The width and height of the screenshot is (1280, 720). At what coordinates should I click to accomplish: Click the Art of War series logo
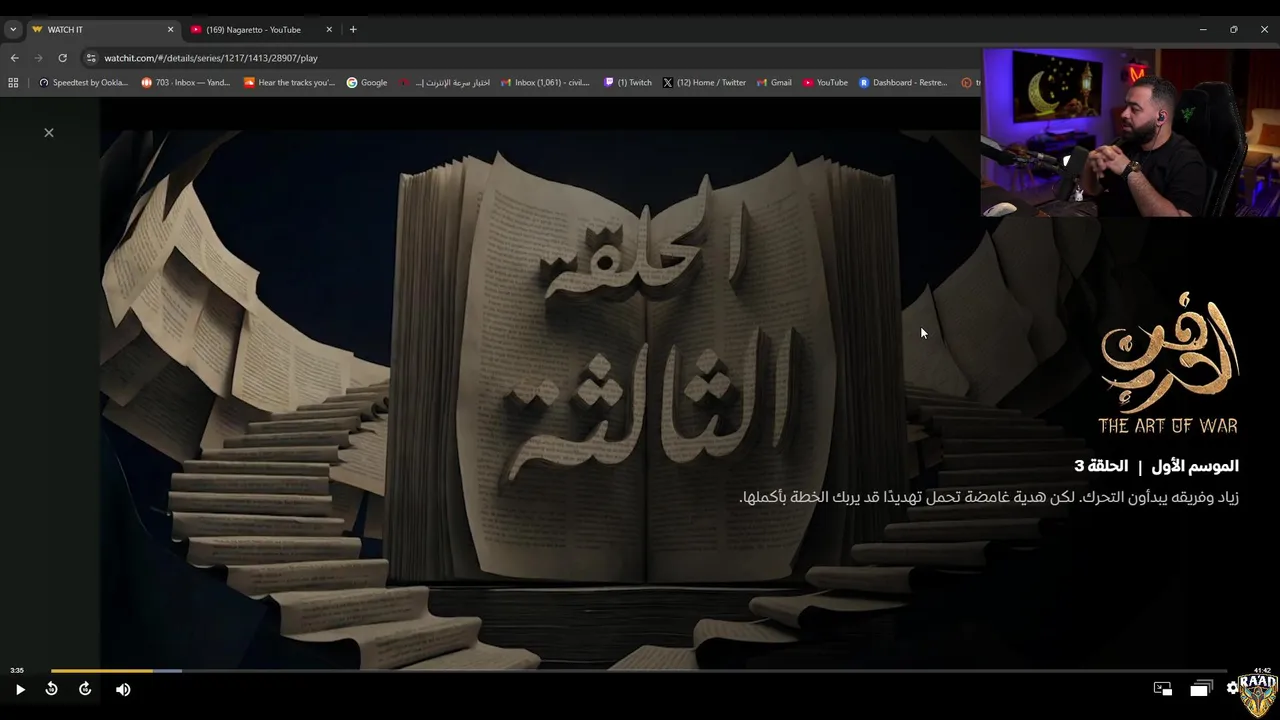pyautogui.click(x=1168, y=363)
